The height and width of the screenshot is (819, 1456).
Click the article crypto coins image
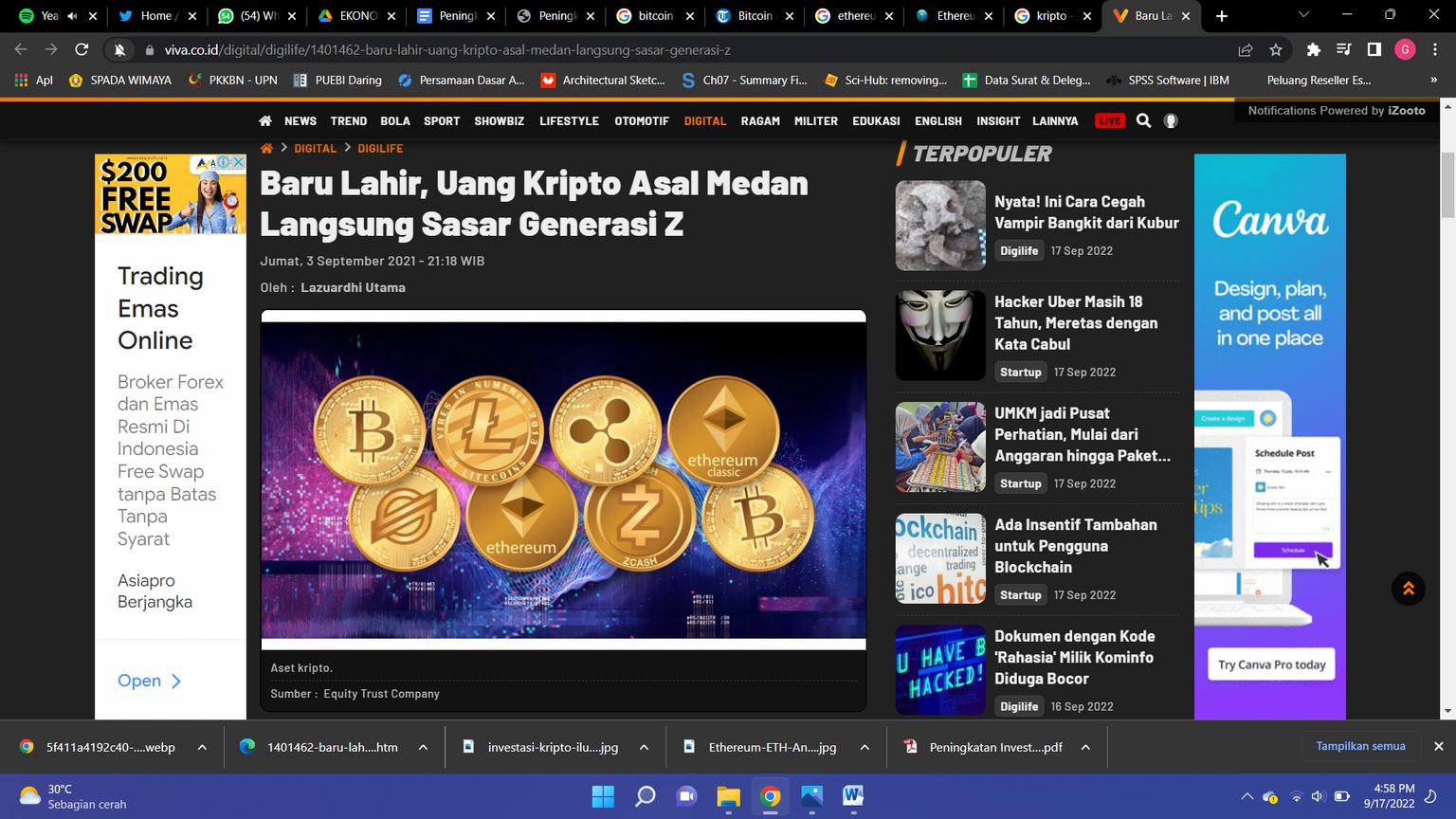pyautogui.click(x=563, y=480)
